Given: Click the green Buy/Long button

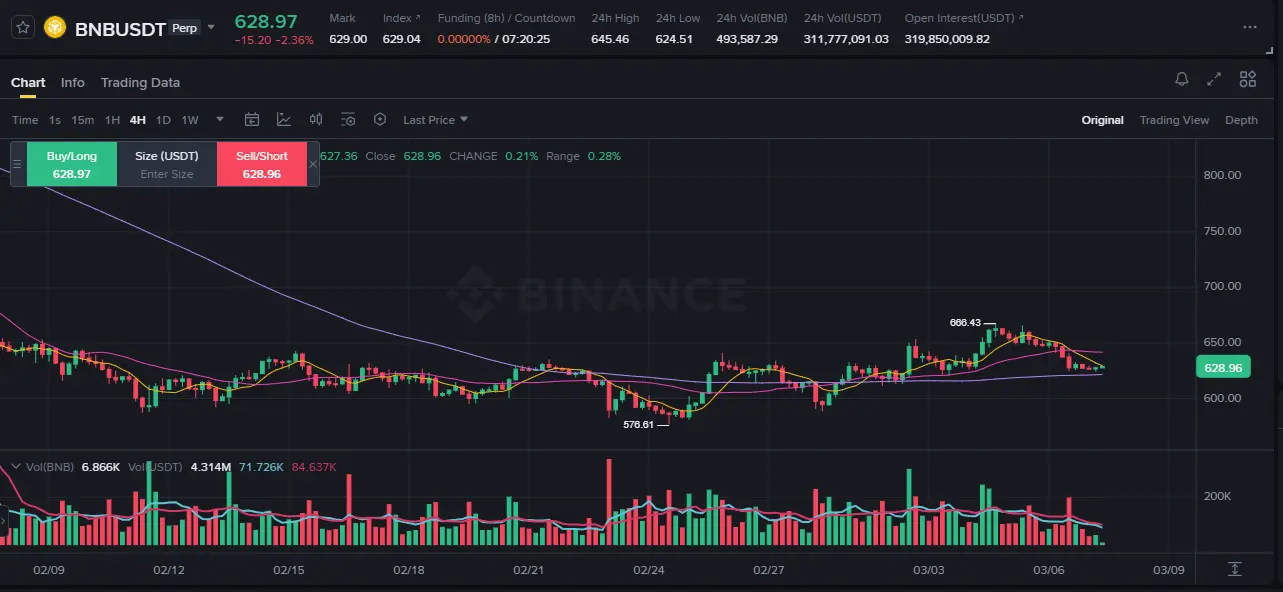Looking at the screenshot, I should [72, 164].
